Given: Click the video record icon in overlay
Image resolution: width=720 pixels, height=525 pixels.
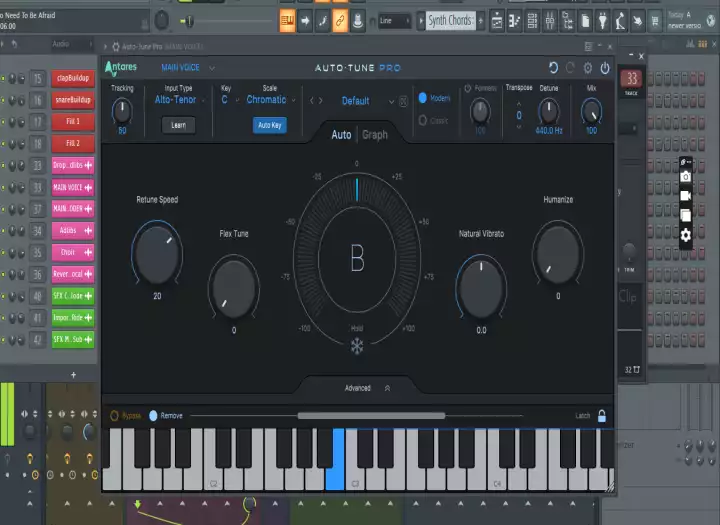Looking at the screenshot, I should point(686,196).
